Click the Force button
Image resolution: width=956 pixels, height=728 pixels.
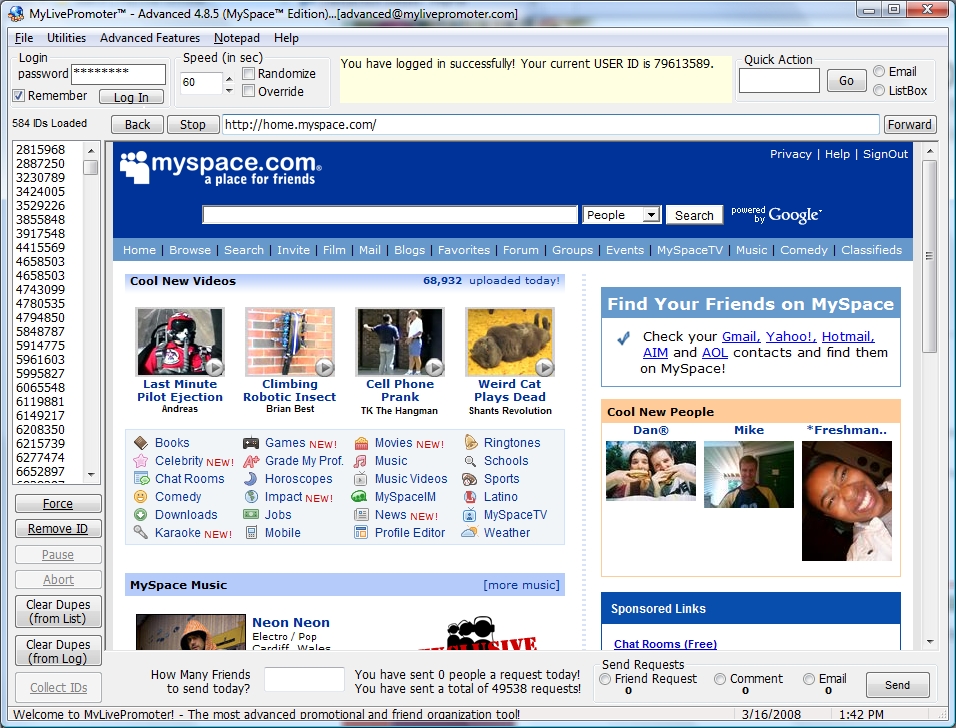58,504
